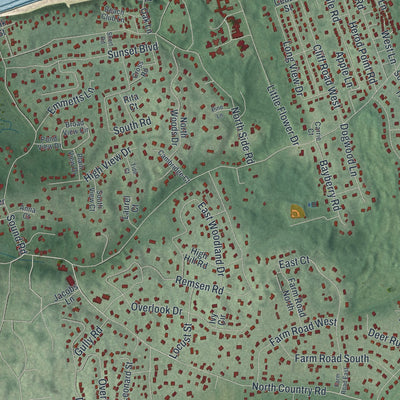Image resolution: width=400 pixels, height=400 pixels.
Task: Click the Cliff Road West label
Action: 326,76
